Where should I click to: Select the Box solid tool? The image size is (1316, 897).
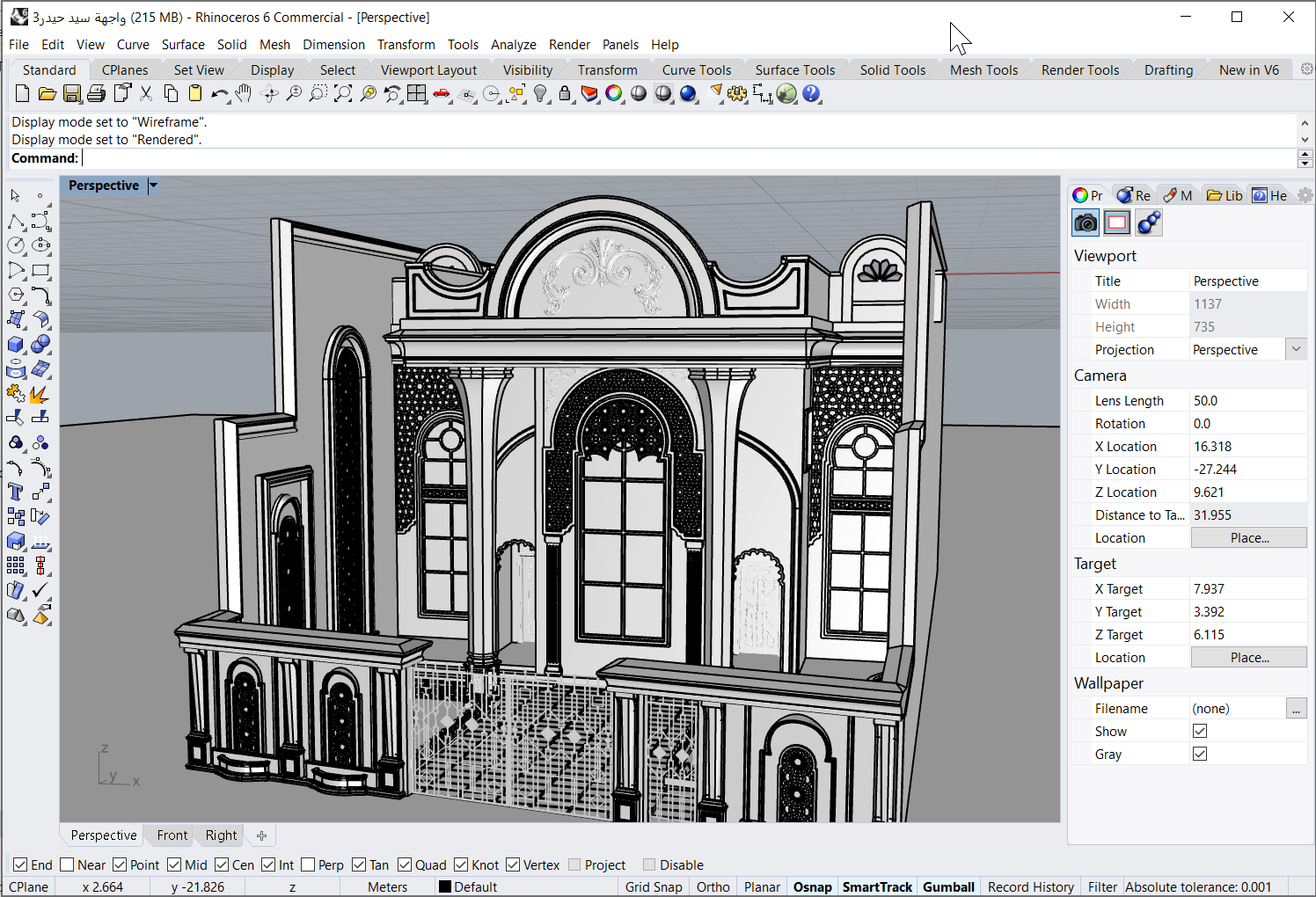pos(16,345)
